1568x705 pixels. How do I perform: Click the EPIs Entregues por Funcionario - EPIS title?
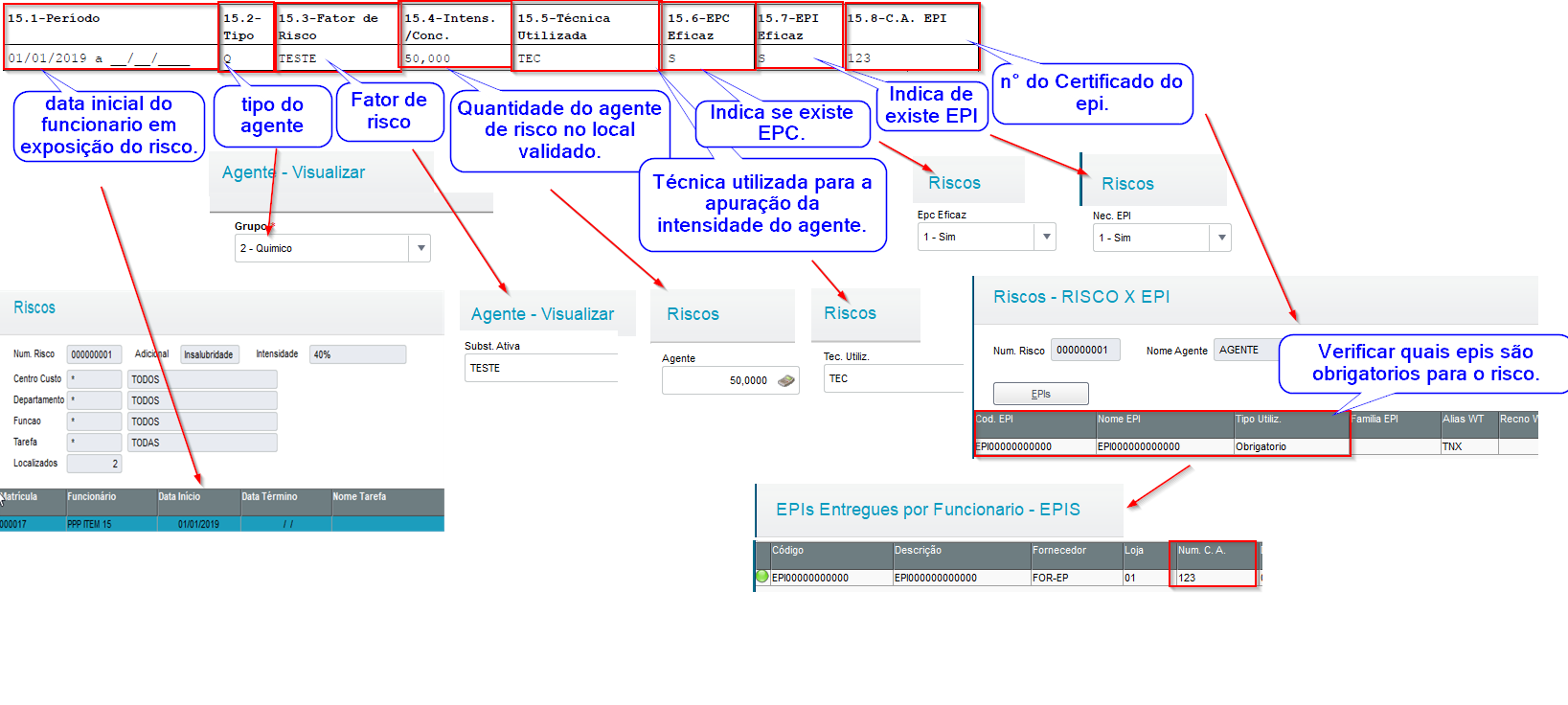pos(928,510)
